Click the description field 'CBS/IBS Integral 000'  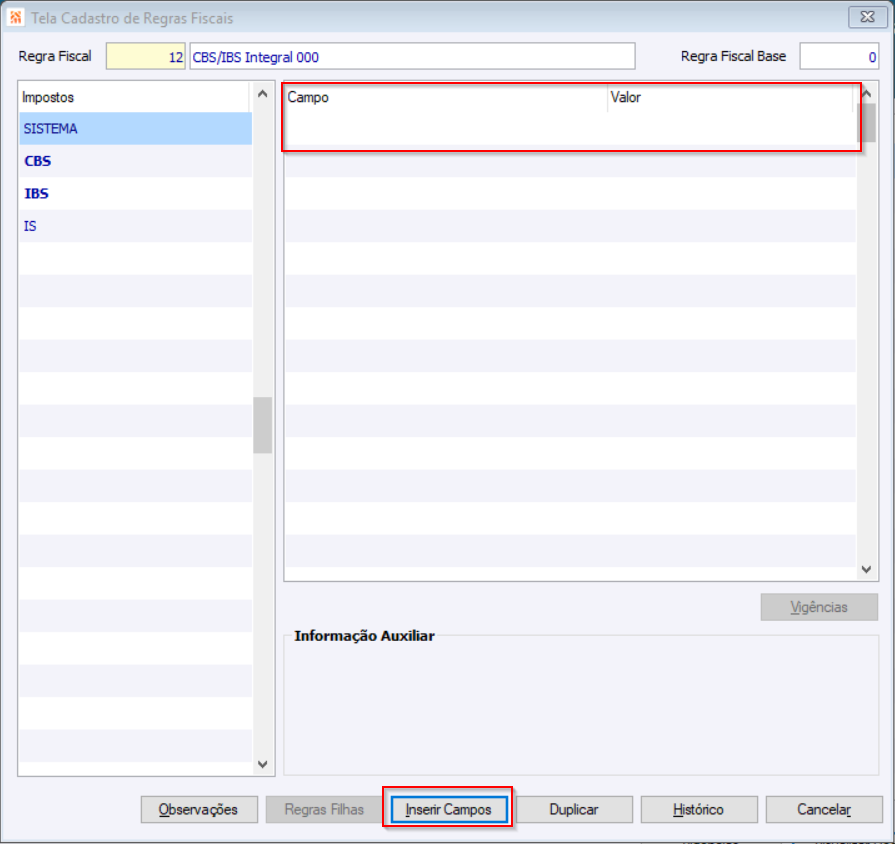point(412,56)
